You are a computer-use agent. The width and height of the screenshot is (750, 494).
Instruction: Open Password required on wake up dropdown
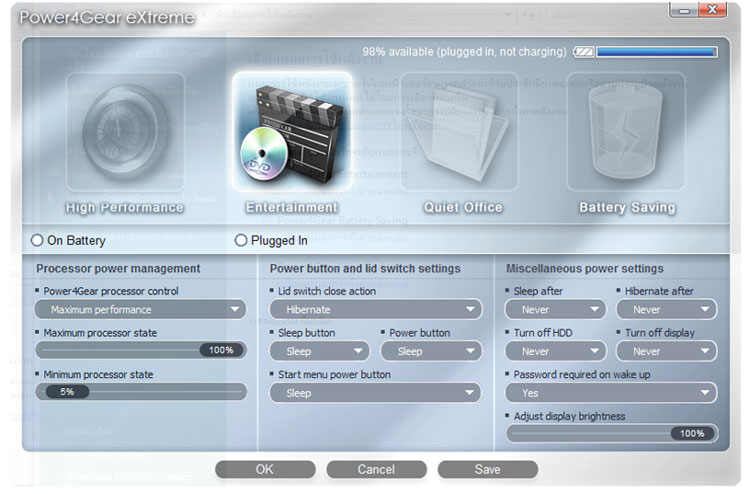[x=611, y=393]
